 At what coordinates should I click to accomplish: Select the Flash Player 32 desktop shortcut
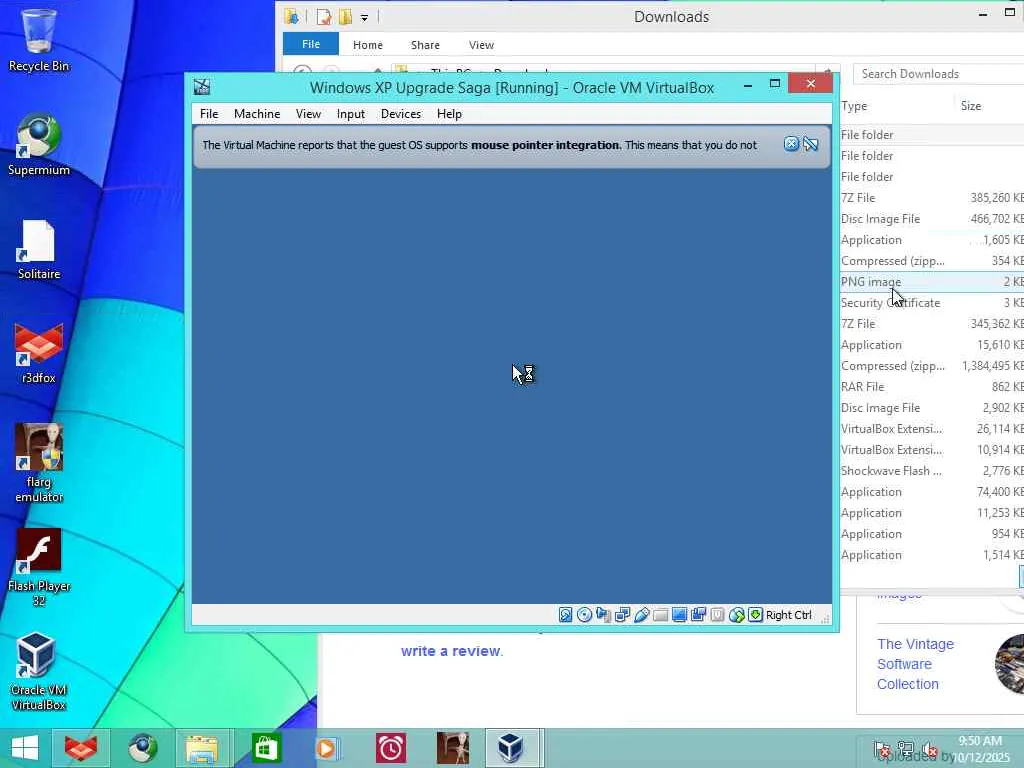click(39, 568)
